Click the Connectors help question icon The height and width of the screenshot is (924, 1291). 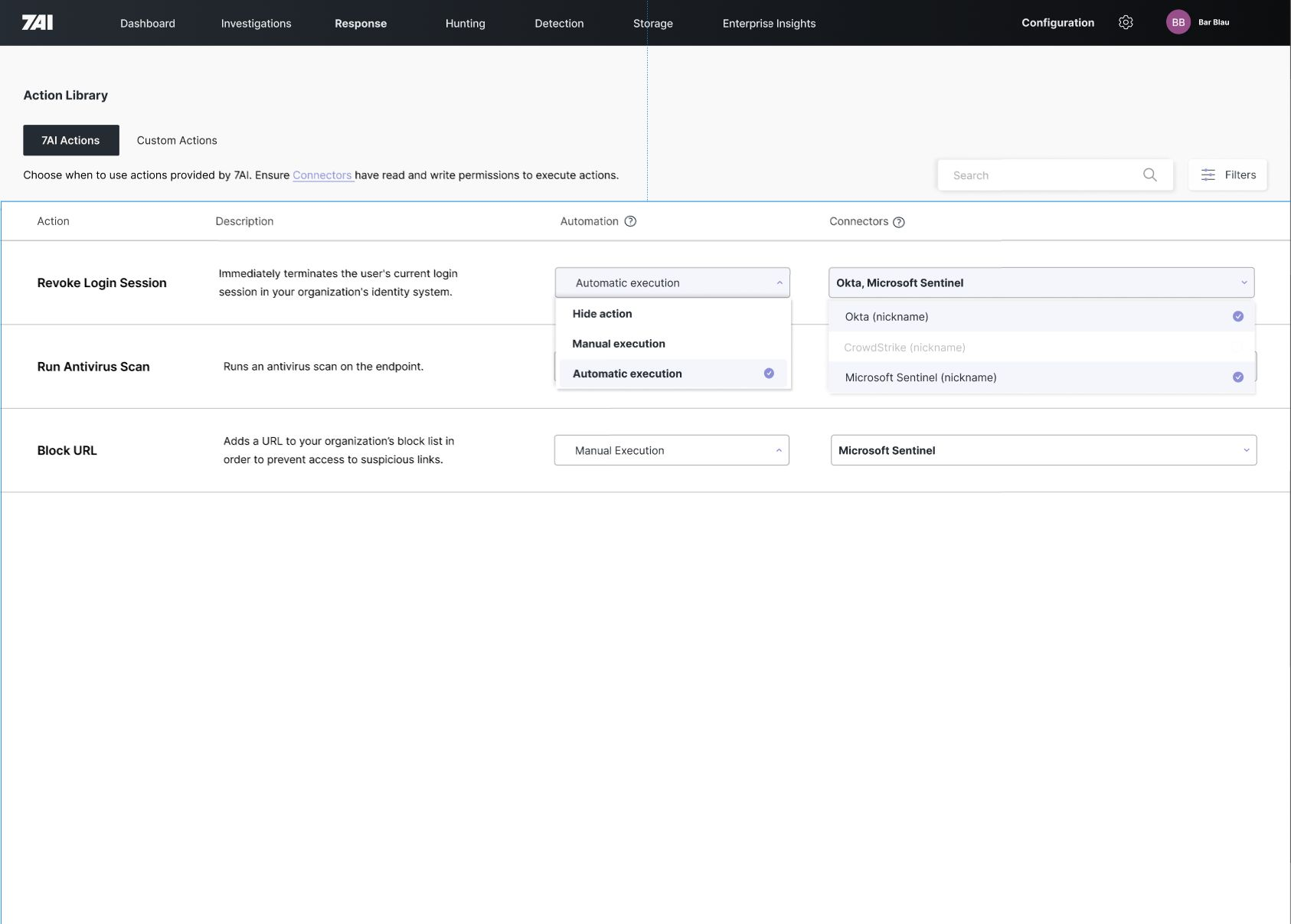[899, 222]
